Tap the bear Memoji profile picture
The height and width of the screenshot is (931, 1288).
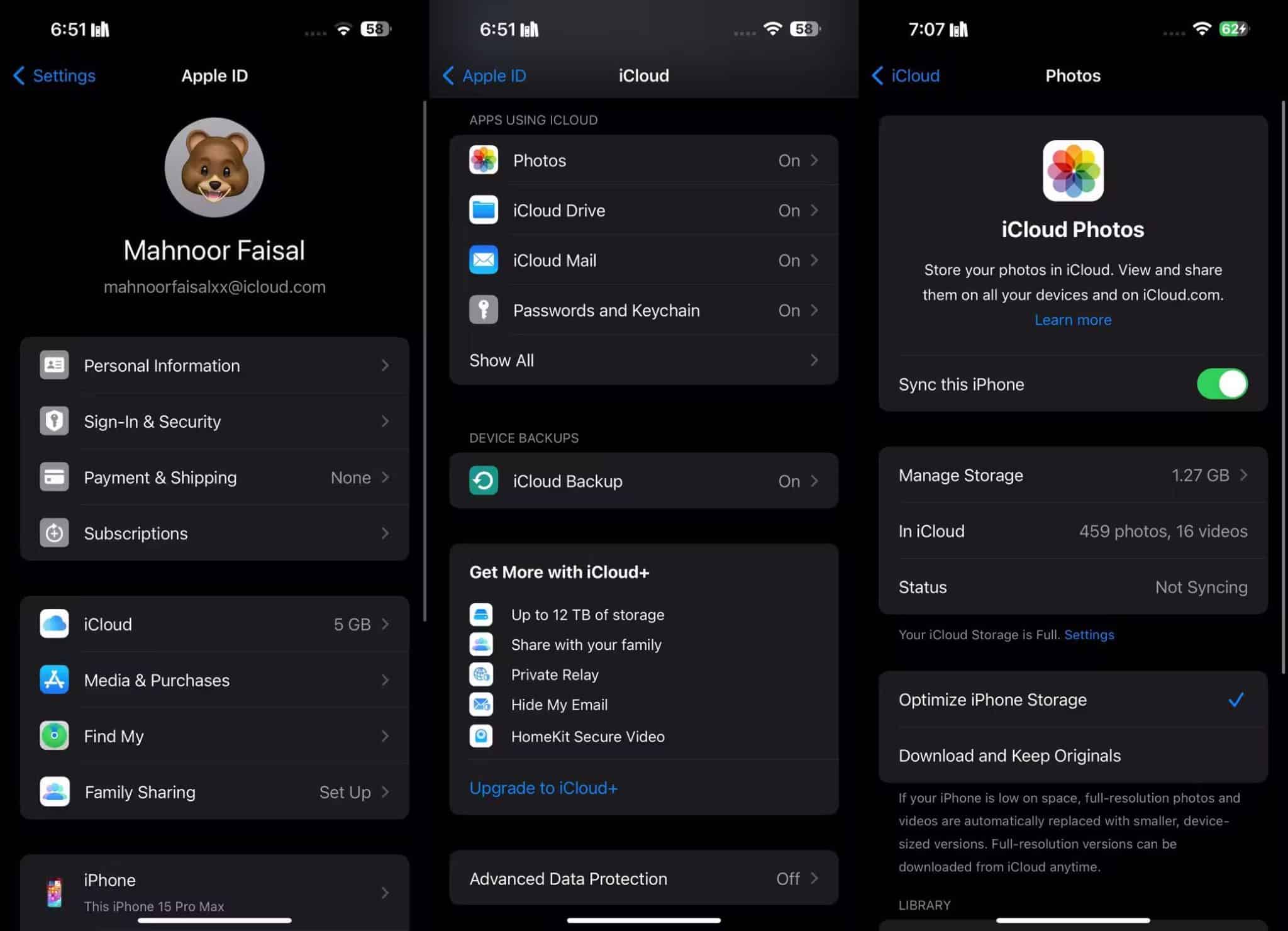(x=214, y=167)
